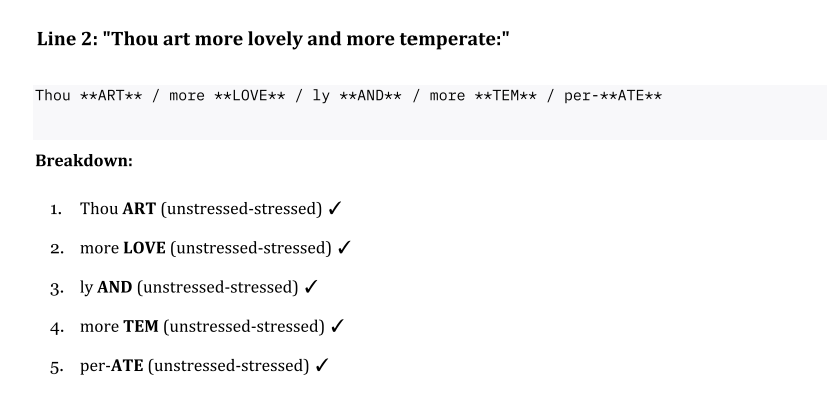Click the bold ATE in the fifth list item
The width and height of the screenshot is (838, 400).
127,365
